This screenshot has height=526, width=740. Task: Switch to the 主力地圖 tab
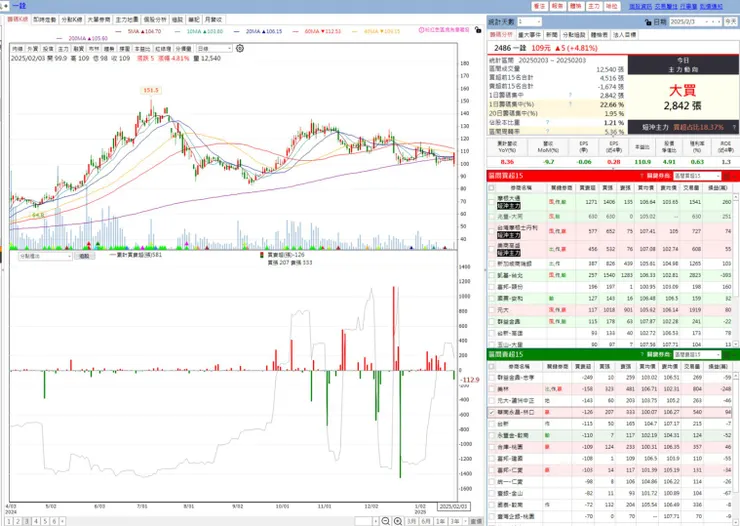click(x=127, y=19)
